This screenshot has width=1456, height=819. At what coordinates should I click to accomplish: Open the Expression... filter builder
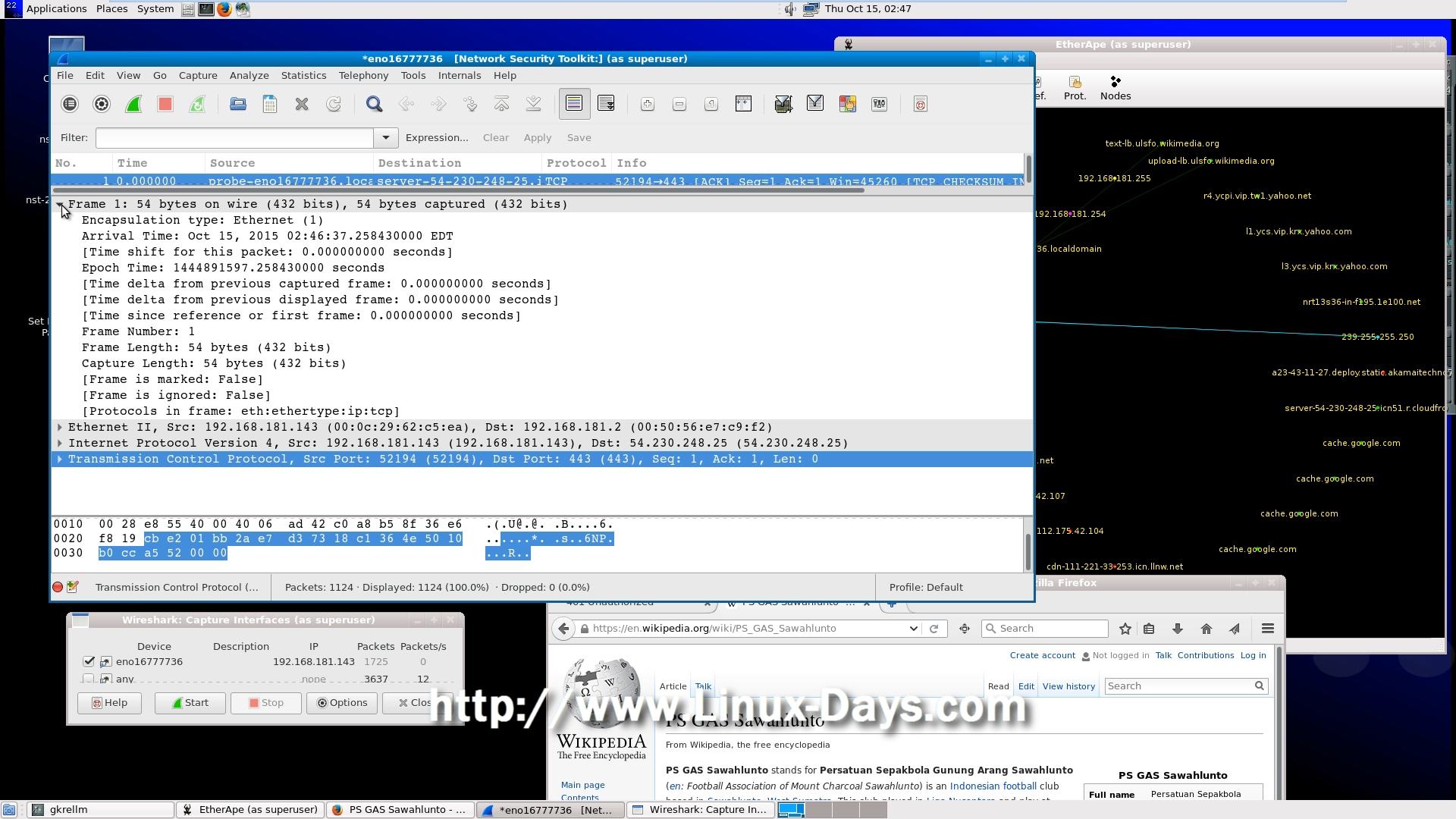[x=437, y=137]
